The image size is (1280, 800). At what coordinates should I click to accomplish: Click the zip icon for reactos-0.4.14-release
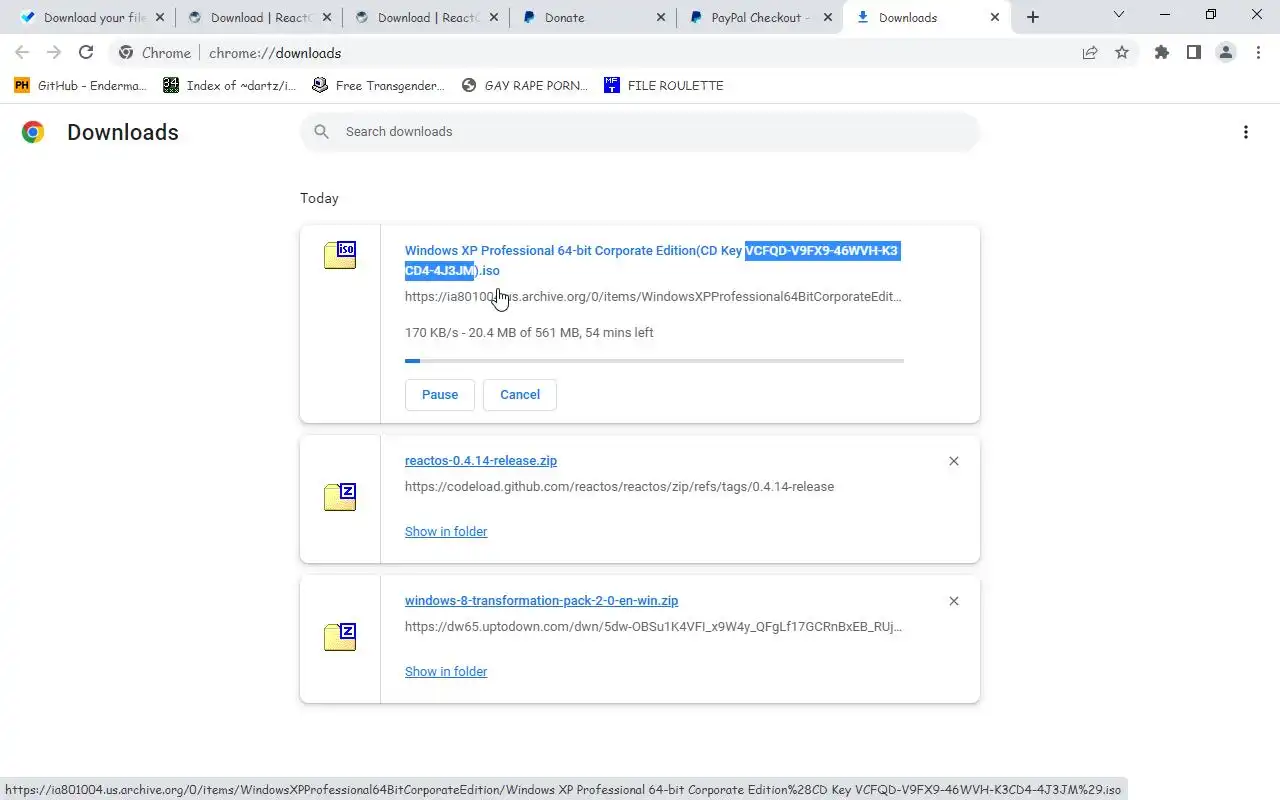coord(340,496)
